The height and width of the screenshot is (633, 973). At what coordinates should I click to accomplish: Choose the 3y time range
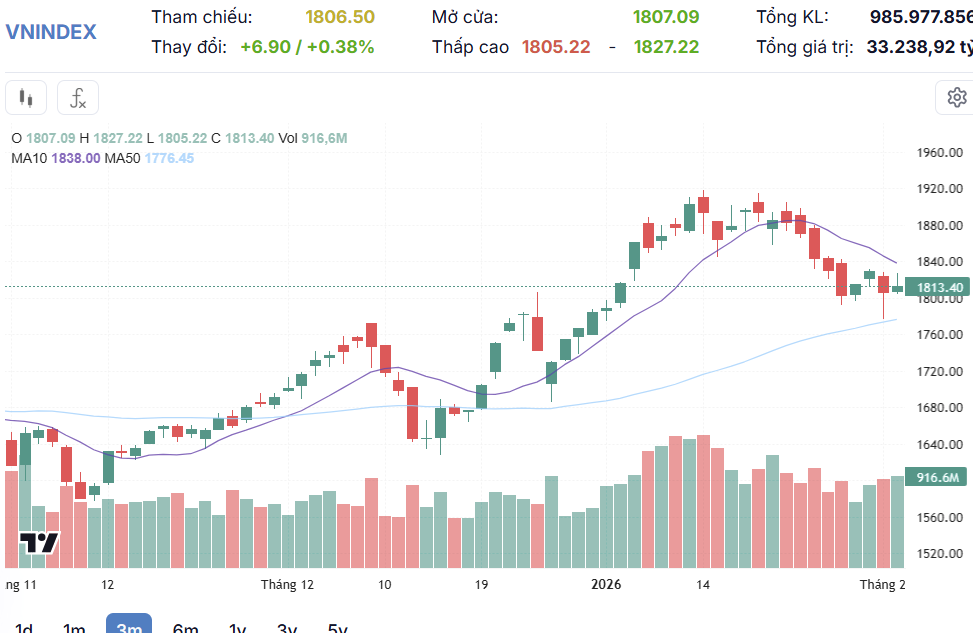[x=287, y=628]
